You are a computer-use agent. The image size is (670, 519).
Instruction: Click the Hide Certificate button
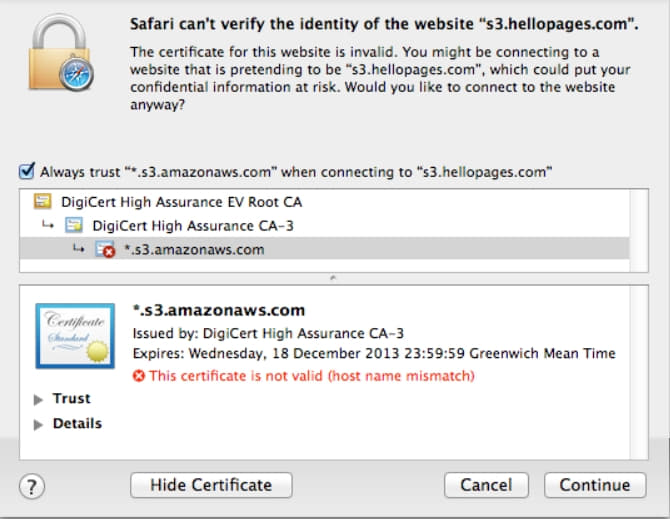pos(211,485)
